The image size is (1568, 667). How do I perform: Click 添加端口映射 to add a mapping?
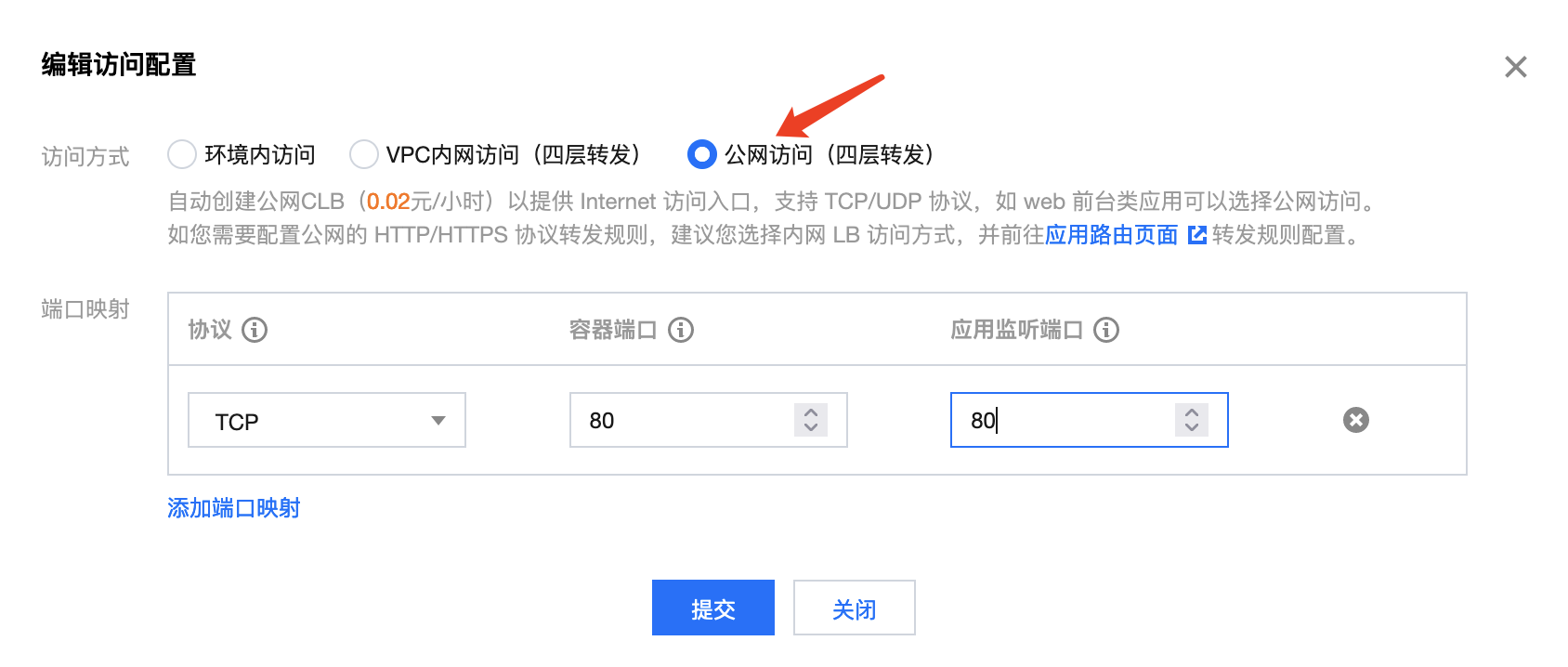point(234,508)
